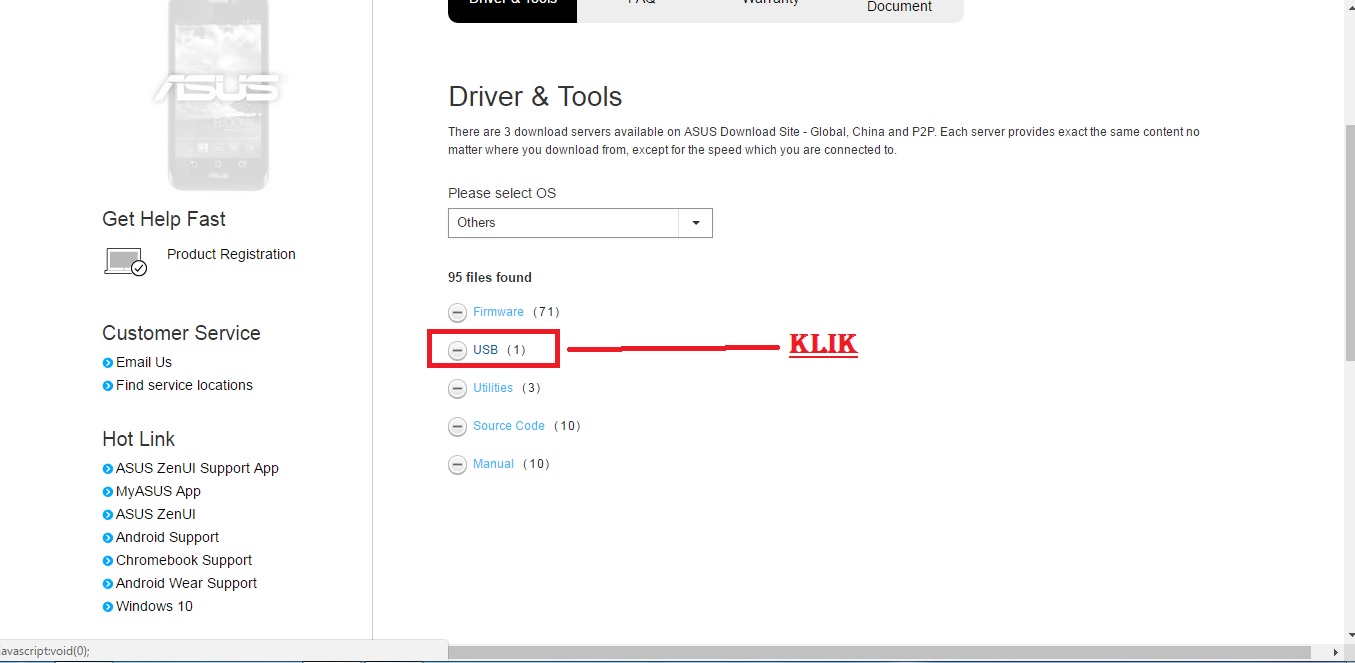Open the Manual downloads link
The width and height of the screenshot is (1355, 663).
point(493,464)
